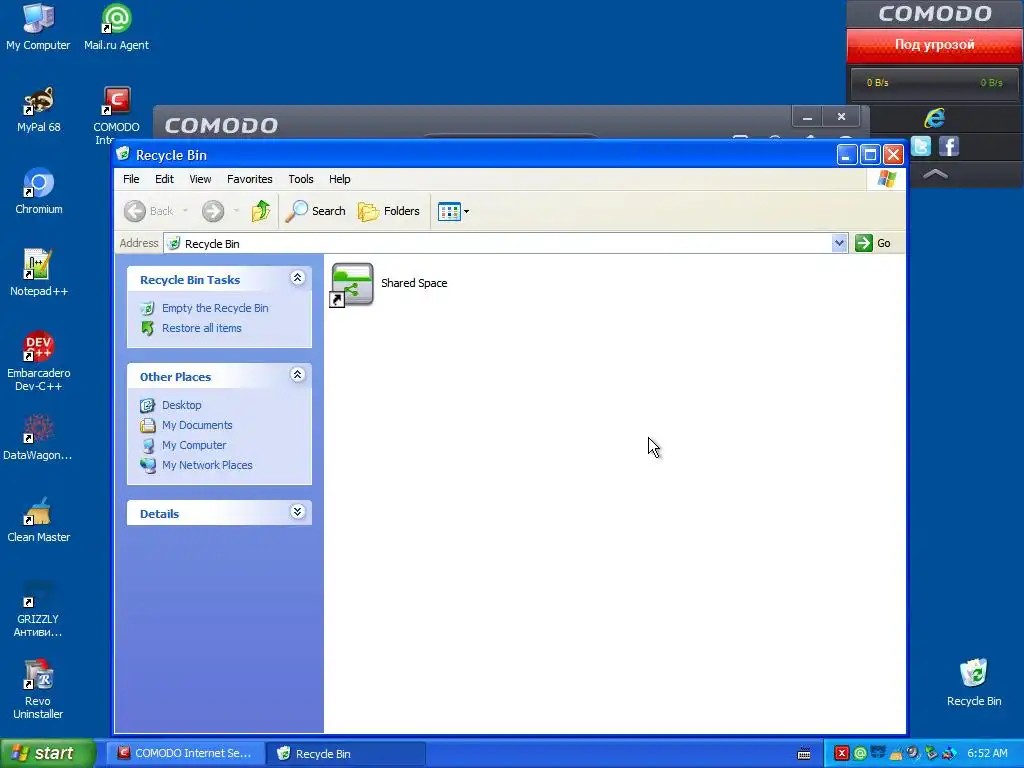Image resolution: width=1024 pixels, height=768 pixels.
Task: Select Revo Uninstaller desktop shortcut
Action: 38,690
